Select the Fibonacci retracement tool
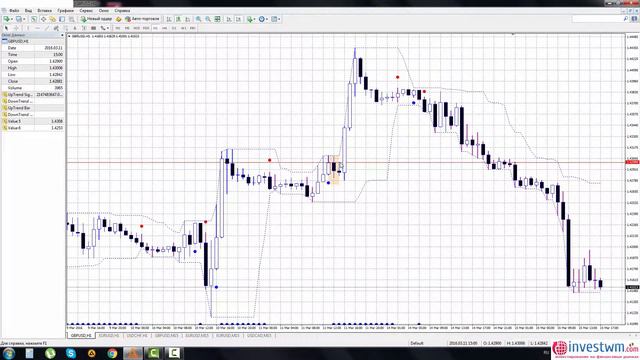Image resolution: width=640 pixels, height=360 pixels. pos(66,28)
